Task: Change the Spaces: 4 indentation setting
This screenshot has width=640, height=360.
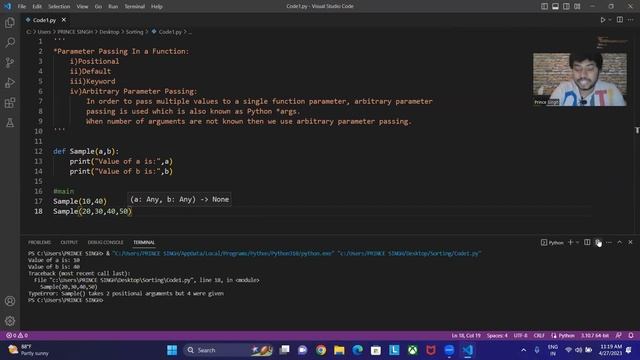Action: pos(497,336)
